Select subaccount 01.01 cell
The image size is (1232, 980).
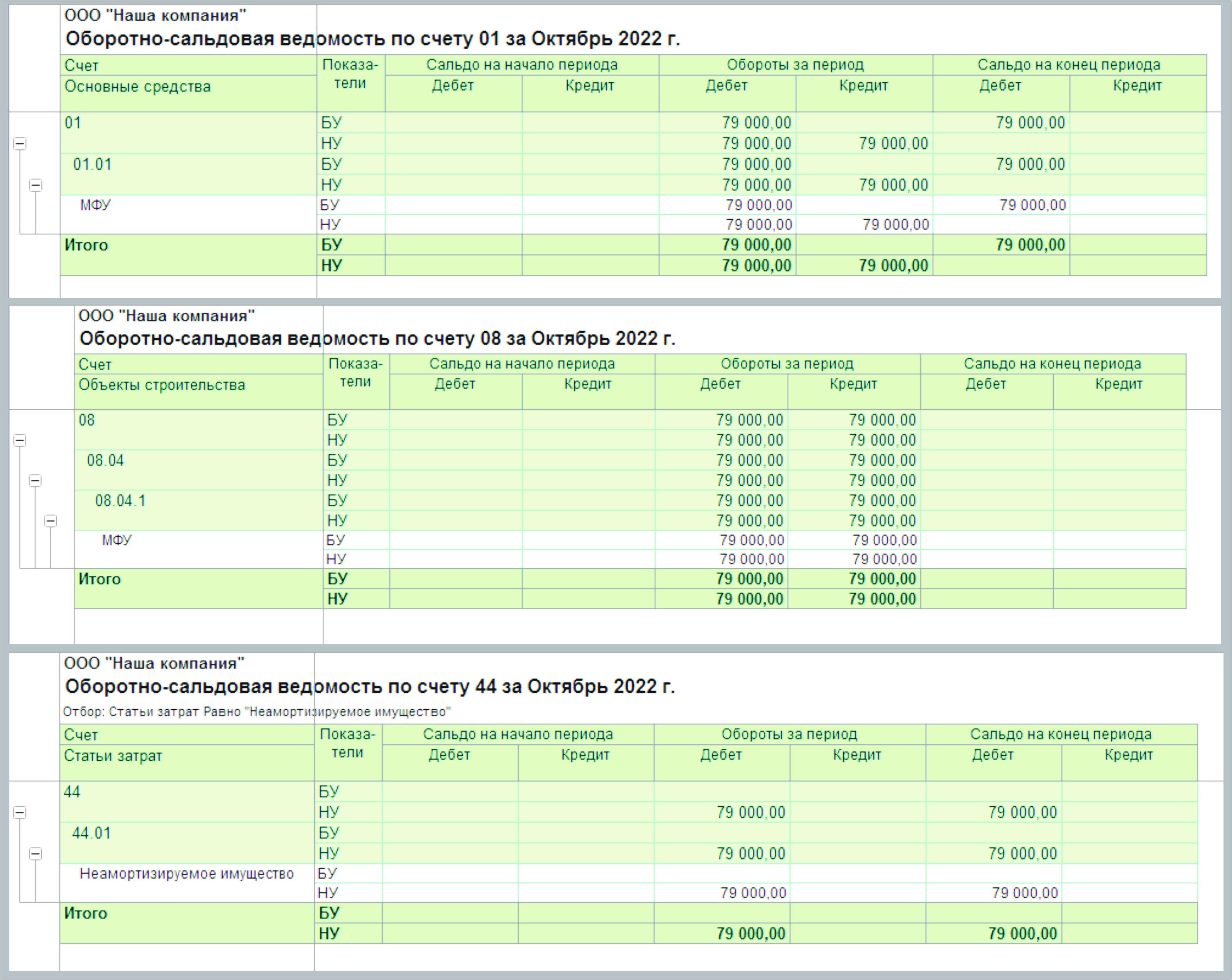click(189, 174)
